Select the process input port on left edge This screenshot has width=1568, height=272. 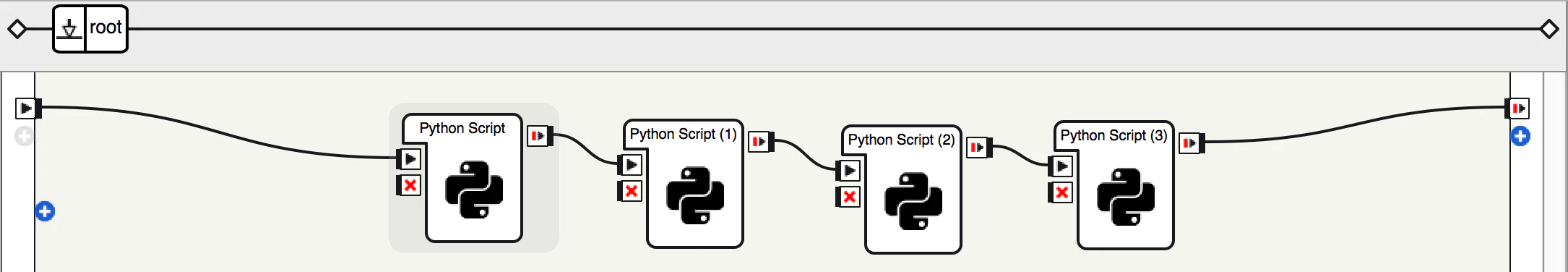pos(27,109)
